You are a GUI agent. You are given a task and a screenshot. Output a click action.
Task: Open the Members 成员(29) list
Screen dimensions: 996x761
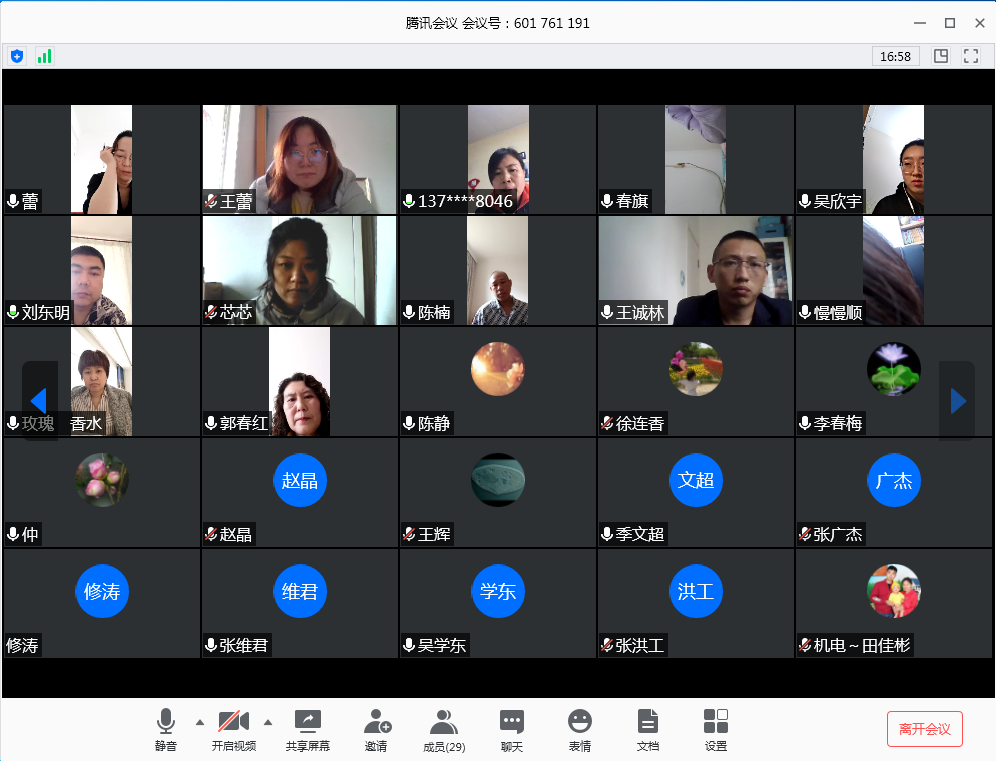tap(444, 729)
